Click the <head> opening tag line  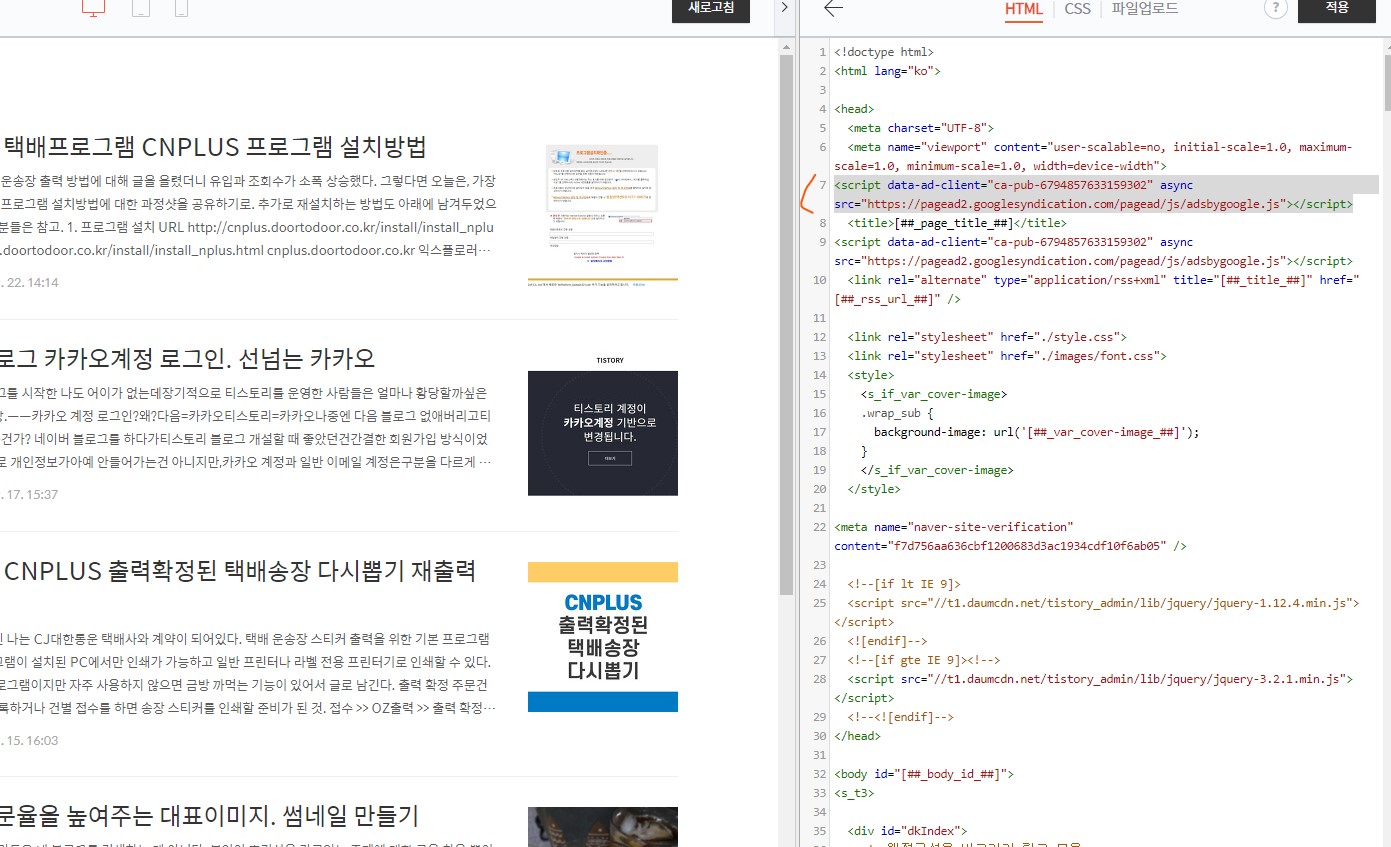tap(854, 109)
